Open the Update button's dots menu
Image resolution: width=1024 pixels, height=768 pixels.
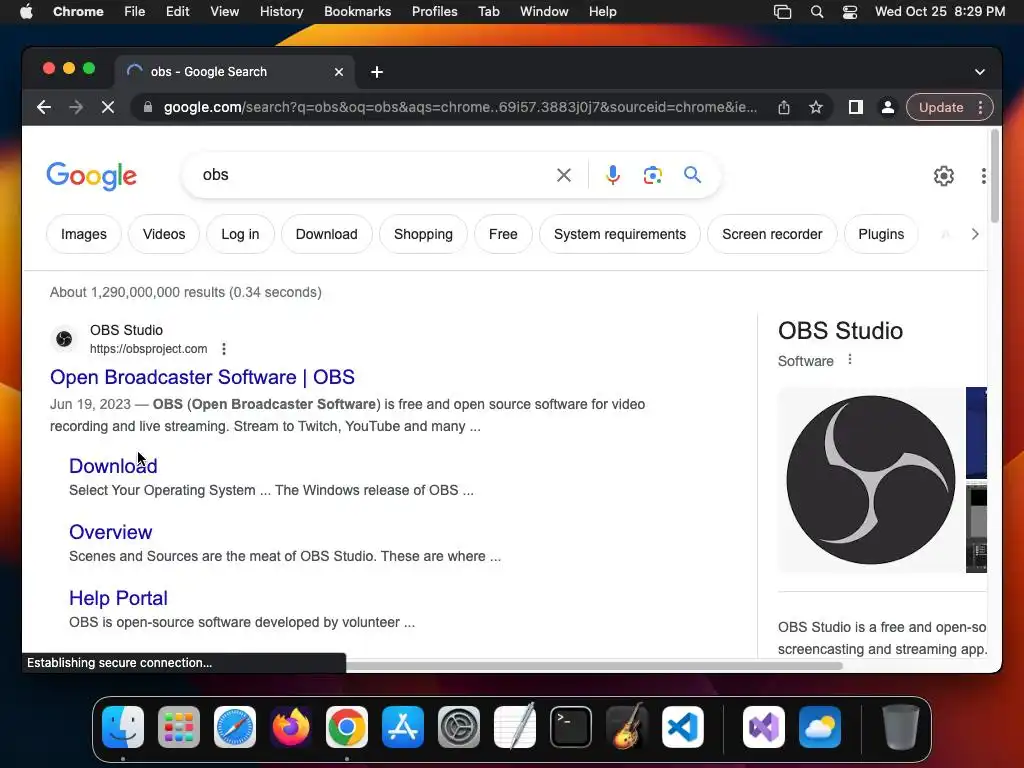(980, 107)
